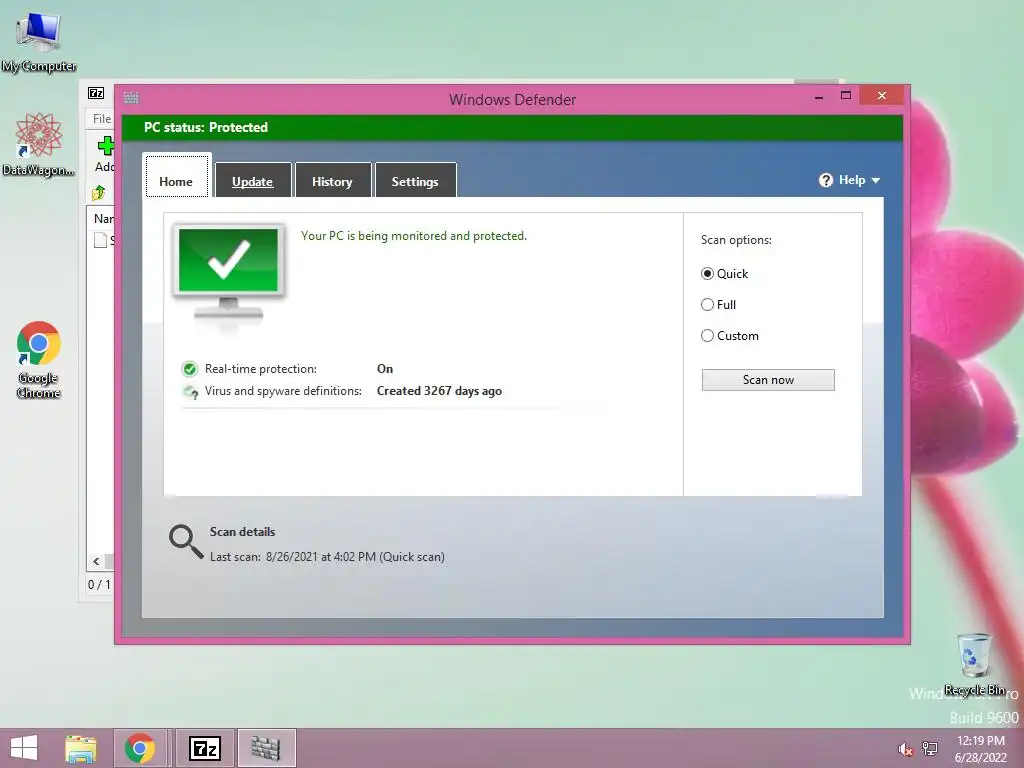This screenshot has height=768, width=1024.
Task: Click the real-time protection check icon
Action: pos(189,369)
